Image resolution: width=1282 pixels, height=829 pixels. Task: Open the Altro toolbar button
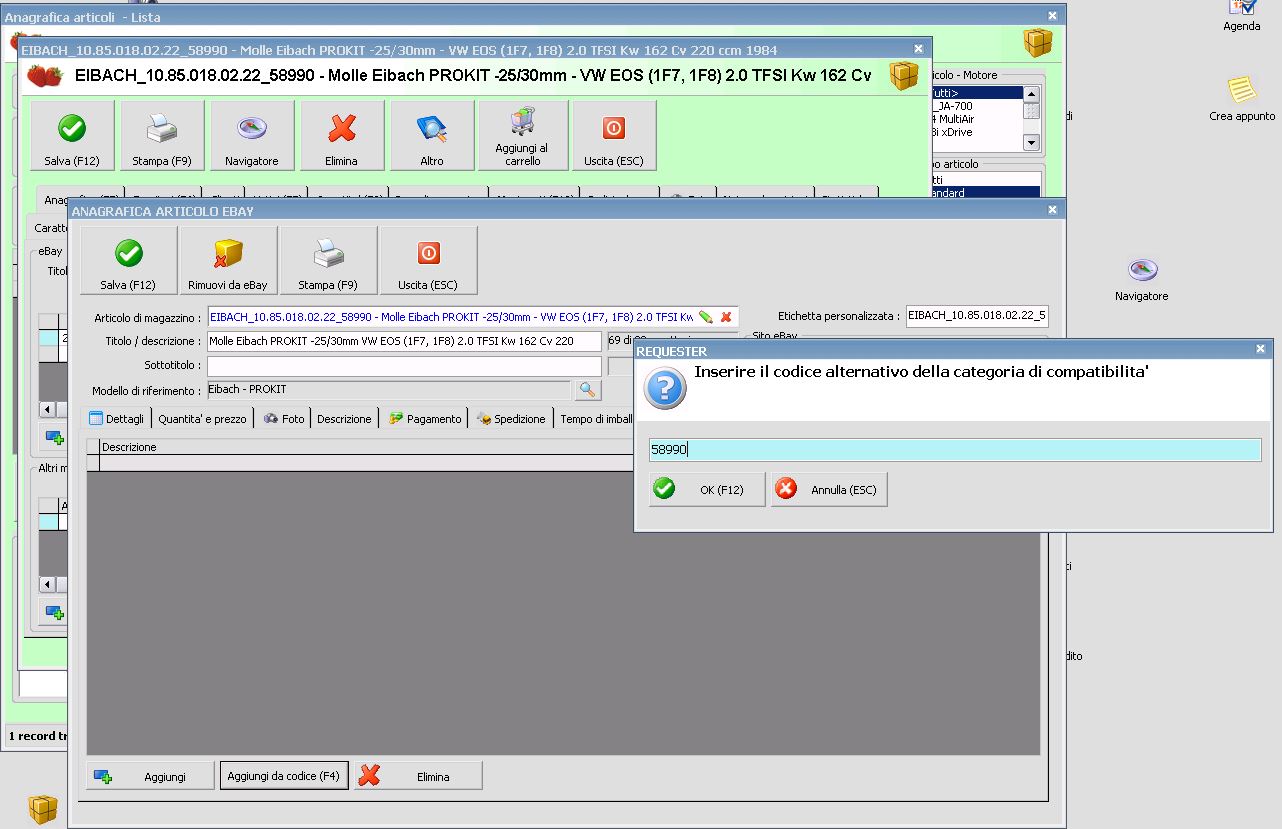[432, 136]
